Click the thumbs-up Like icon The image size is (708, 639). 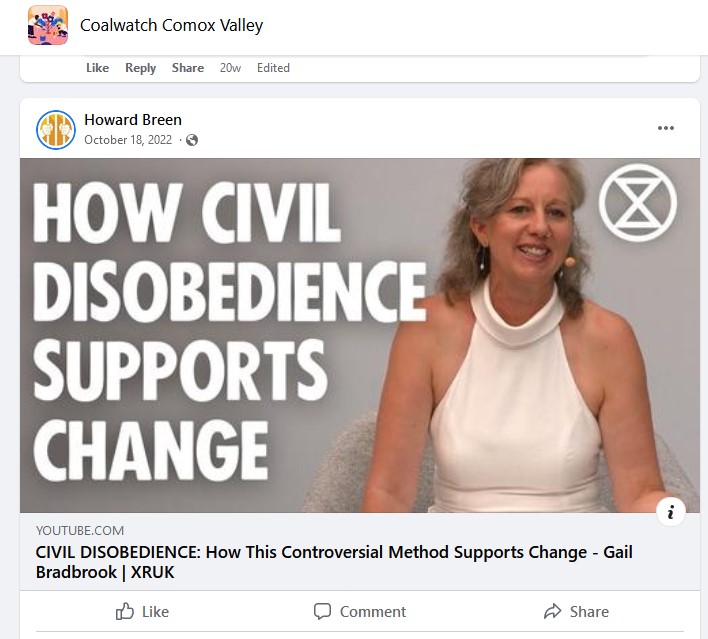125,611
